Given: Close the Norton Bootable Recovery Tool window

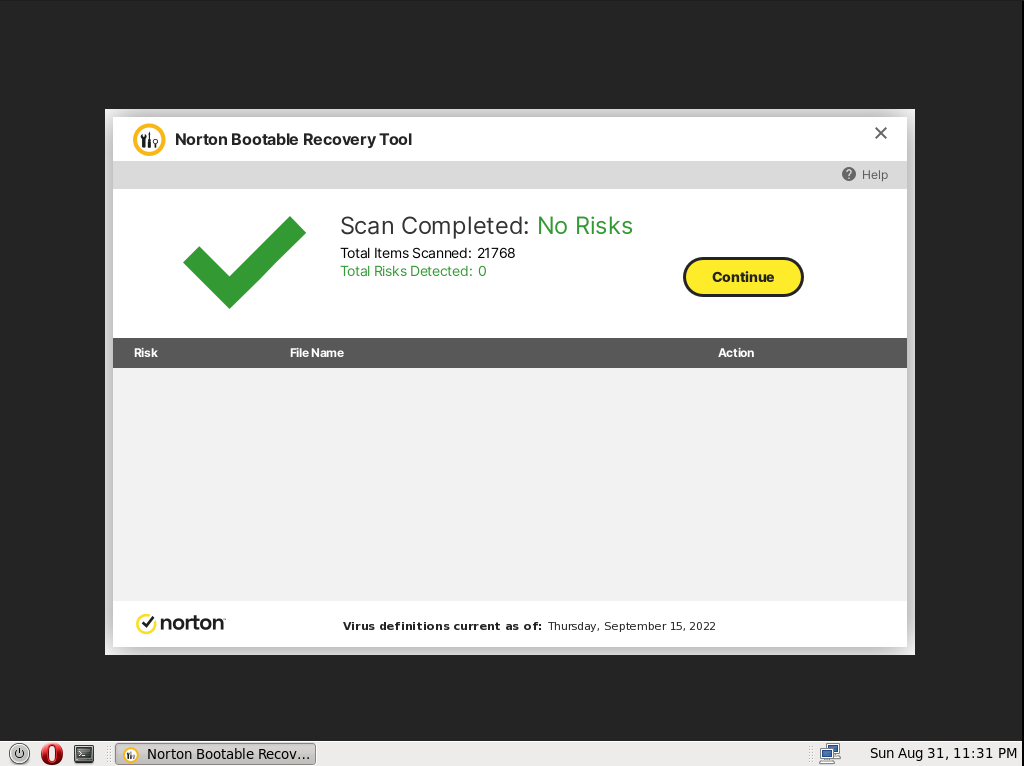Looking at the screenshot, I should point(880,133).
